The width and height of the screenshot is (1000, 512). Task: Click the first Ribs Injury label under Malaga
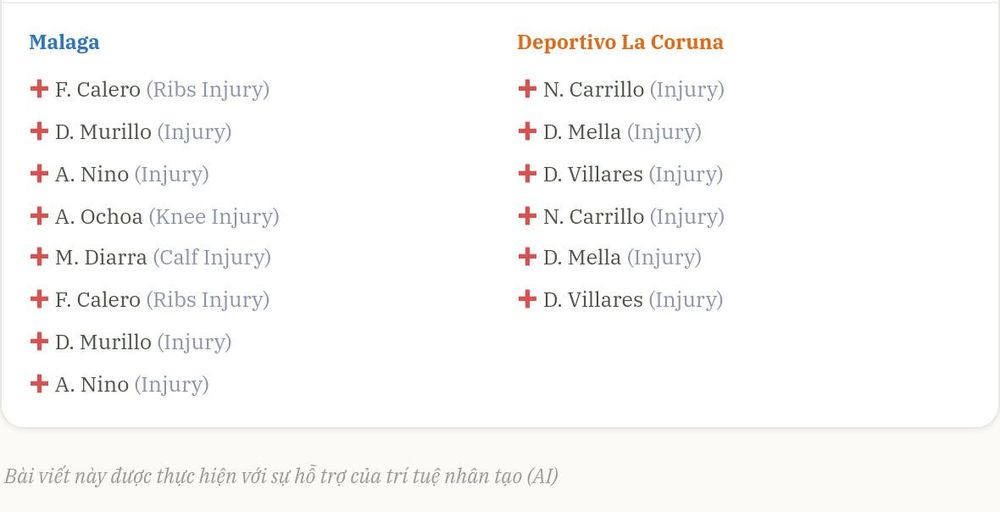[x=208, y=90]
